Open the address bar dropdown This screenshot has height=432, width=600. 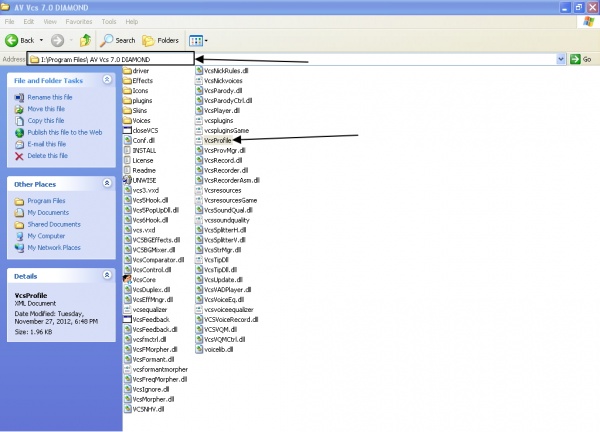tap(561, 59)
